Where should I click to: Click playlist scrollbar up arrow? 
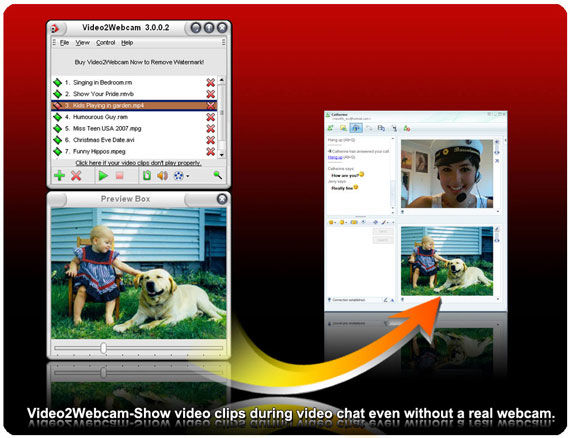[x=221, y=80]
